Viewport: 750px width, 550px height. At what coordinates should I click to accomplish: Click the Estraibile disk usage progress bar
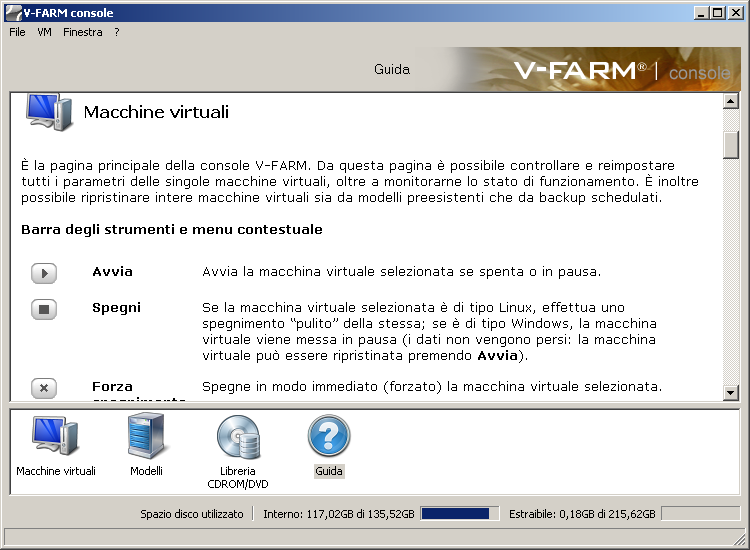701,514
